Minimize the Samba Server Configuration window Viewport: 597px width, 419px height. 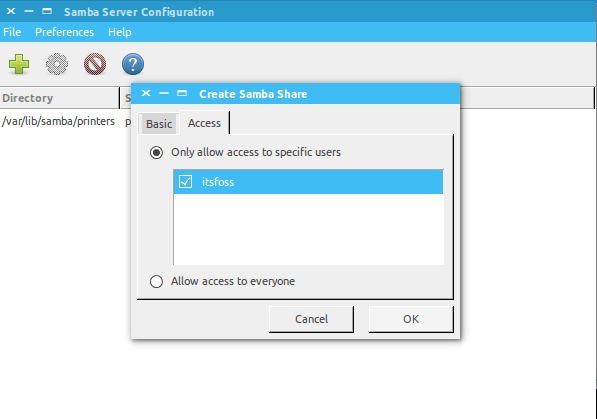point(29,11)
